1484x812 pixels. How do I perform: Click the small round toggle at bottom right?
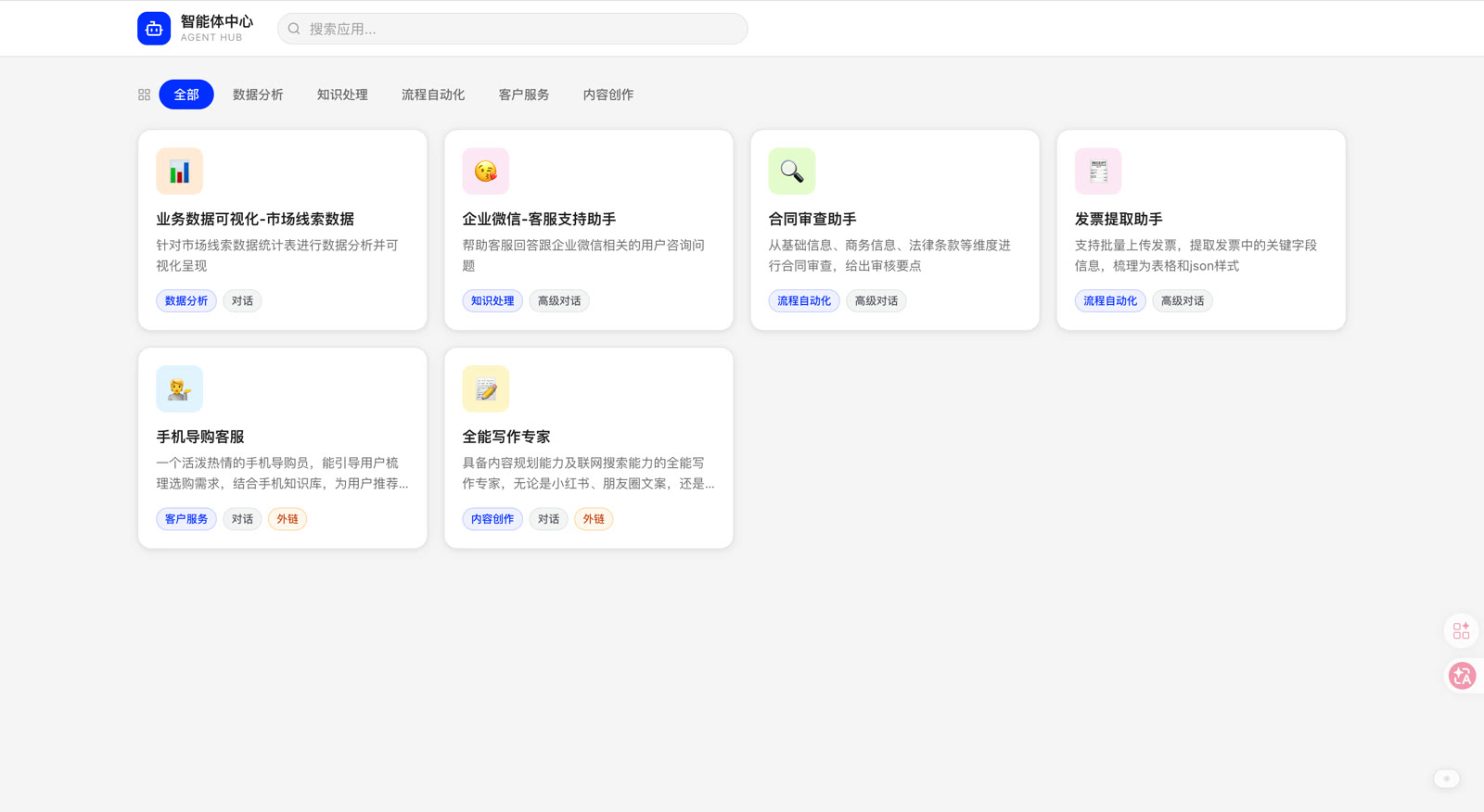pyautogui.click(x=1446, y=779)
